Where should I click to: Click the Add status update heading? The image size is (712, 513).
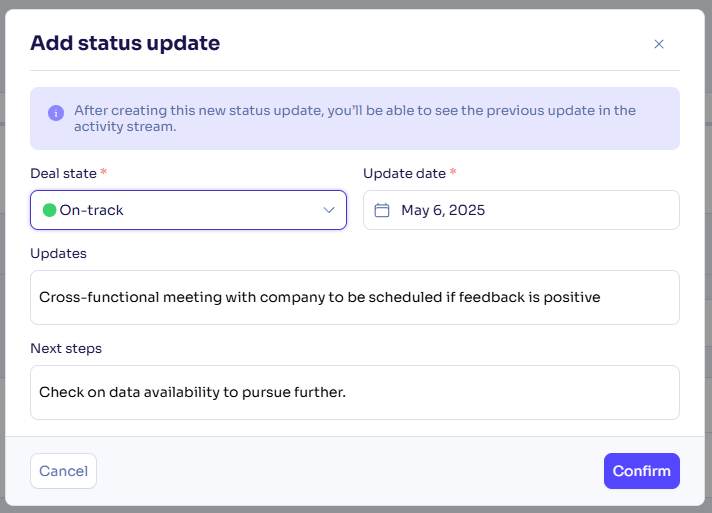125,43
